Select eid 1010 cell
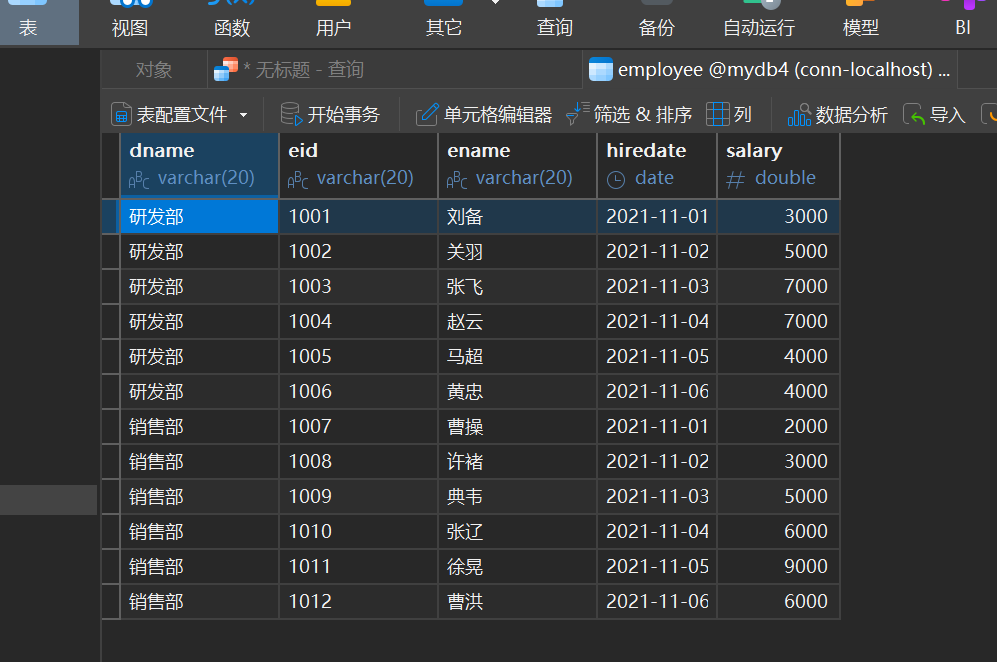The width and height of the screenshot is (997, 662). 358,531
